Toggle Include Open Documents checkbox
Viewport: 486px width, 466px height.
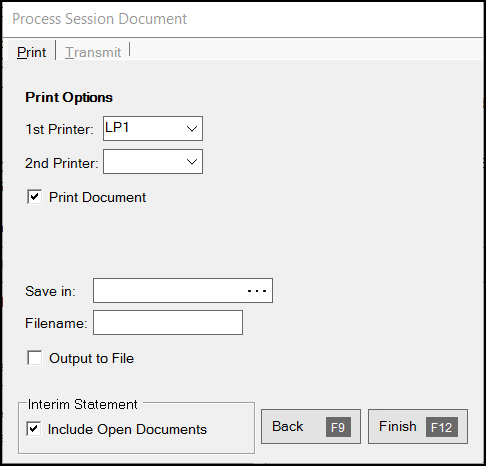(x=34, y=429)
